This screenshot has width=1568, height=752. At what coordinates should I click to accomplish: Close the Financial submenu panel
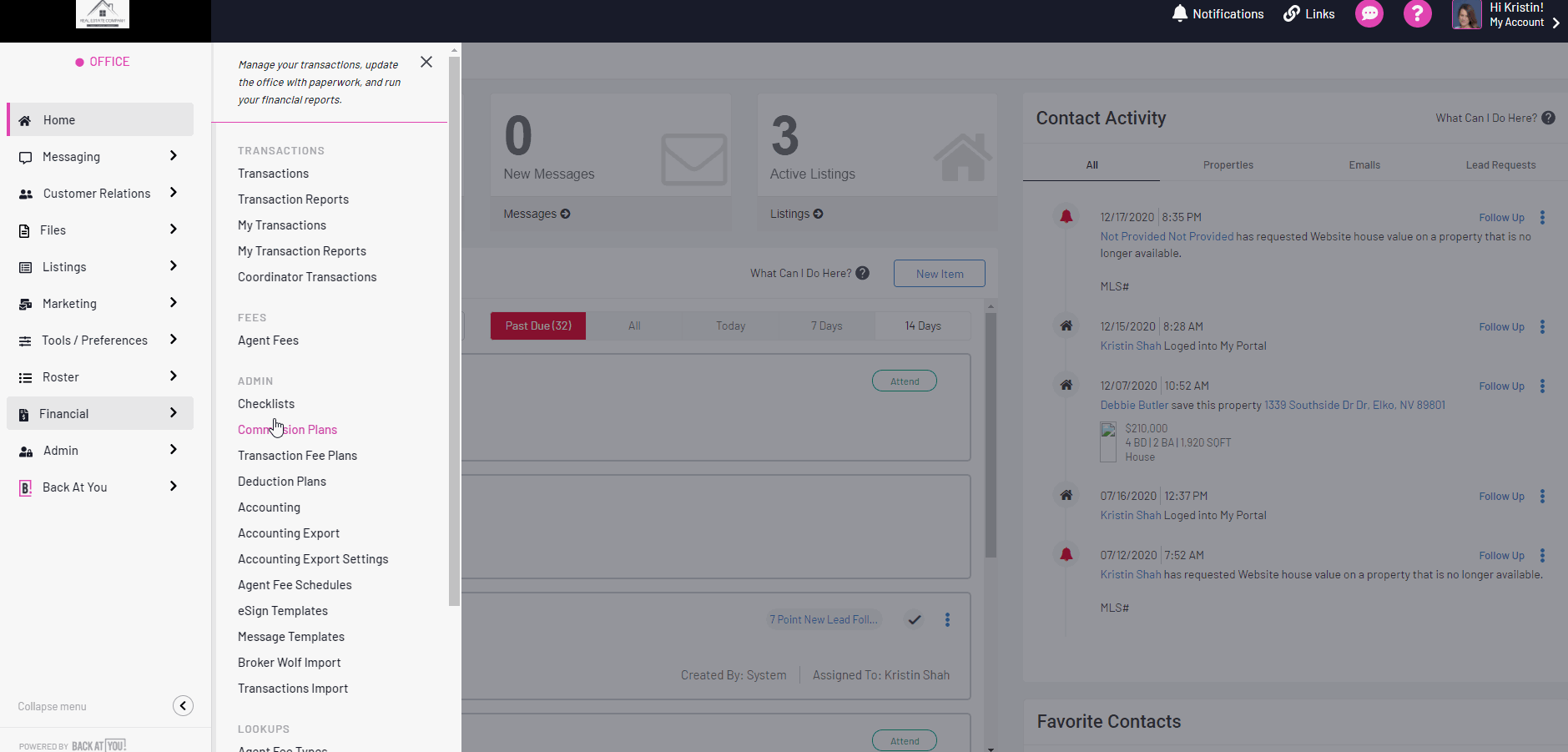click(426, 62)
